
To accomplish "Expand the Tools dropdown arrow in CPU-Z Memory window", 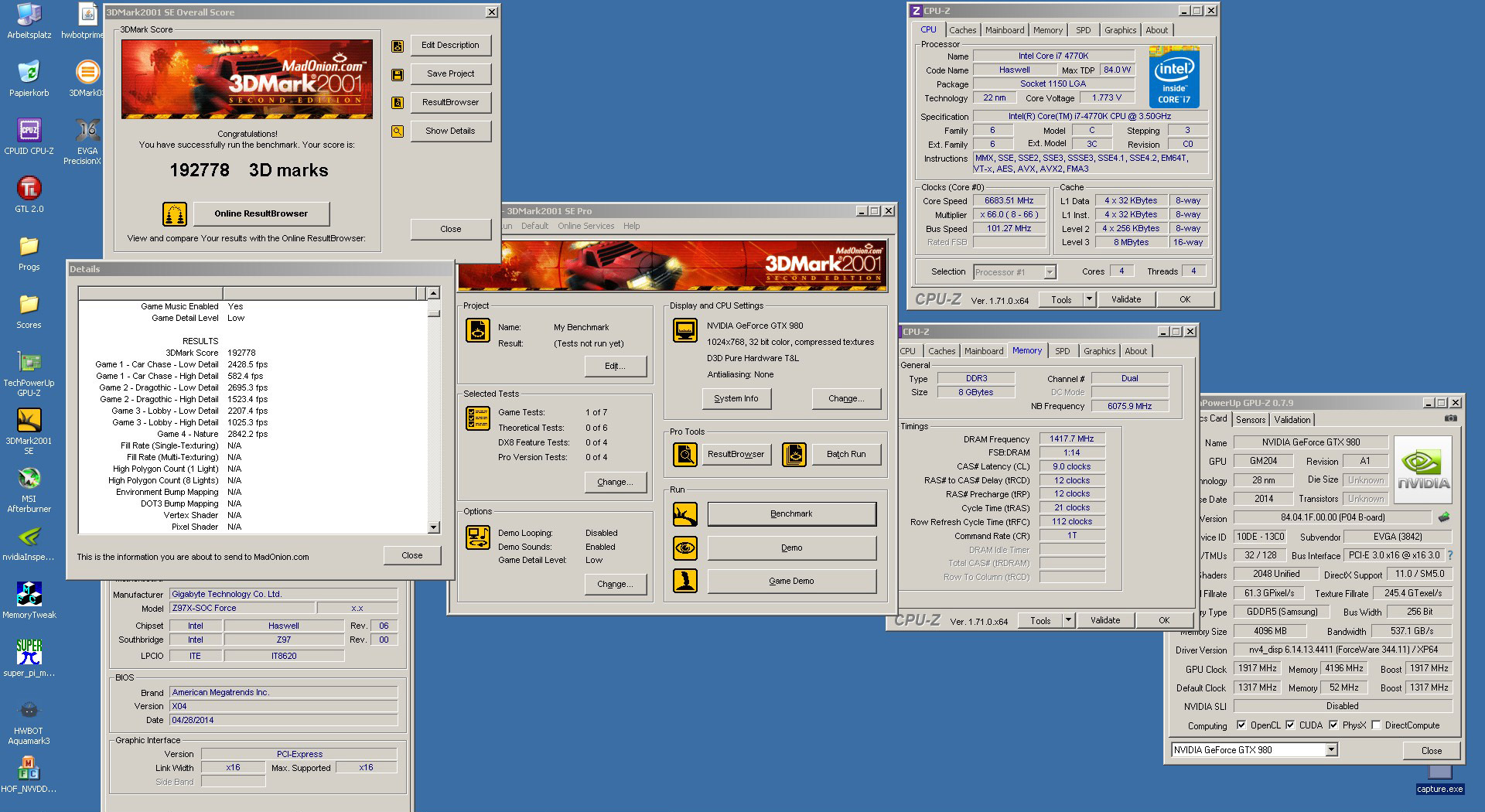I will click(x=1068, y=620).
